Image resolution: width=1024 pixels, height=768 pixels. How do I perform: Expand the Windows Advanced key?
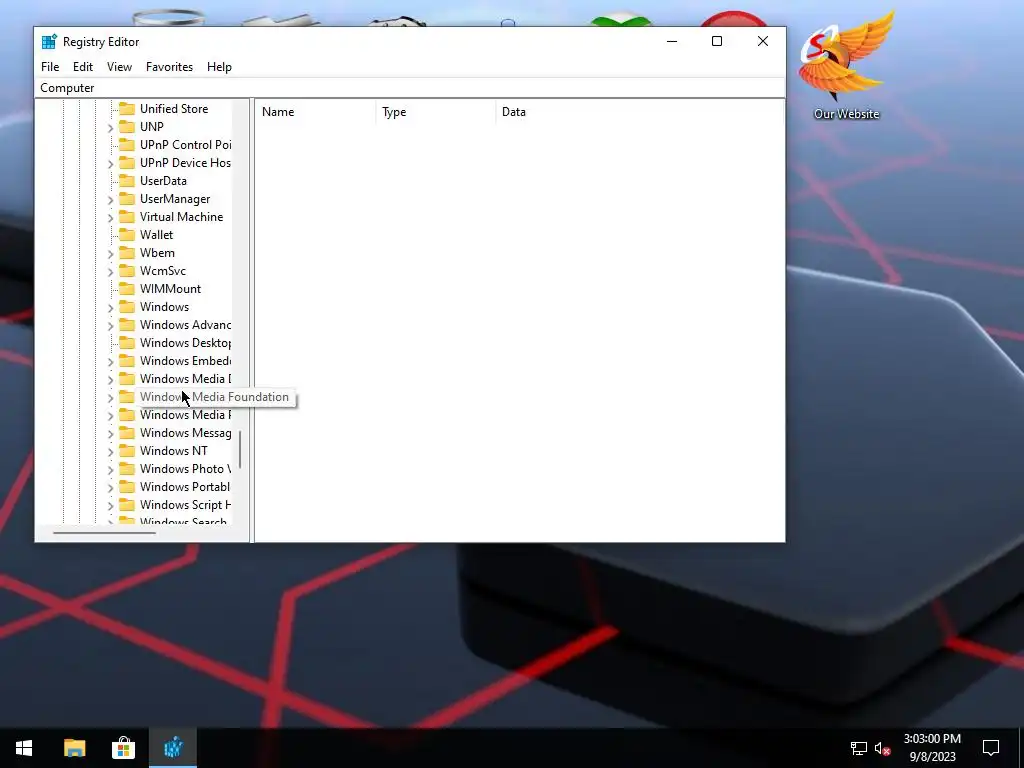tap(110, 325)
